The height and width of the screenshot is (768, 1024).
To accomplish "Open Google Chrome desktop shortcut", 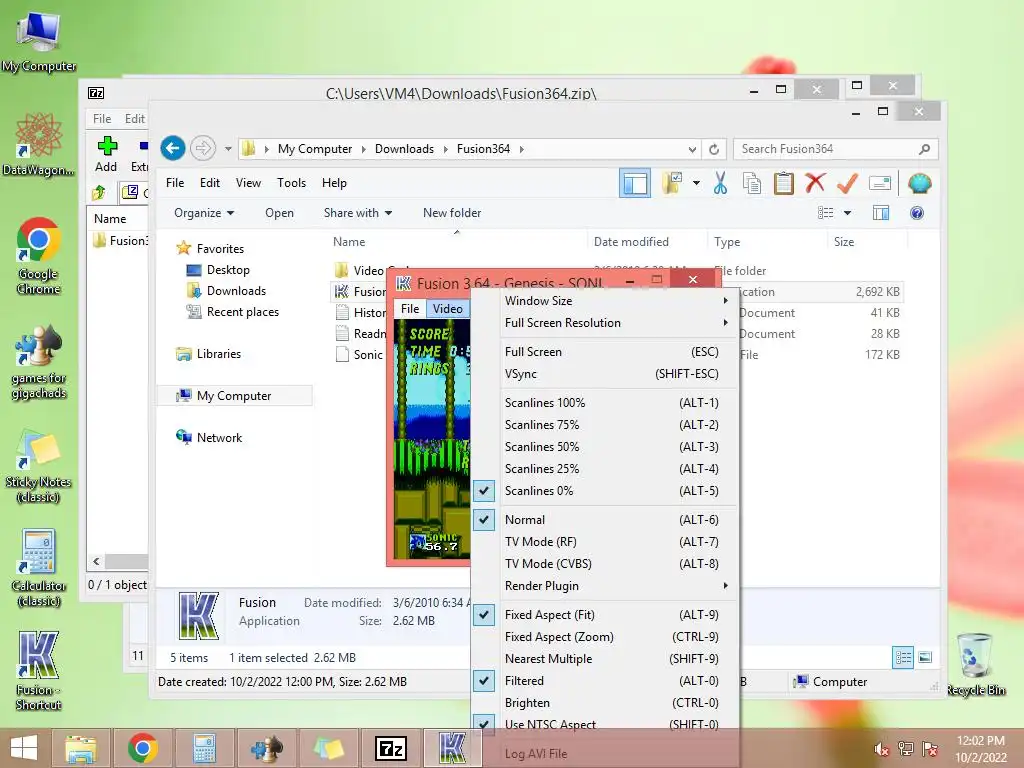I will tap(39, 256).
